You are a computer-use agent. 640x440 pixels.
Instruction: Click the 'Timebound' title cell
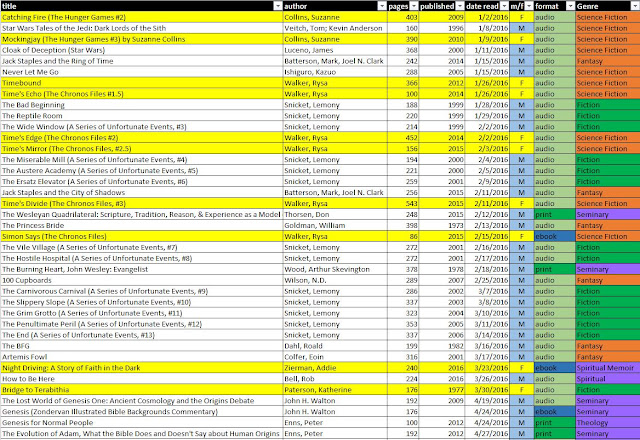pyautogui.click(x=142, y=83)
